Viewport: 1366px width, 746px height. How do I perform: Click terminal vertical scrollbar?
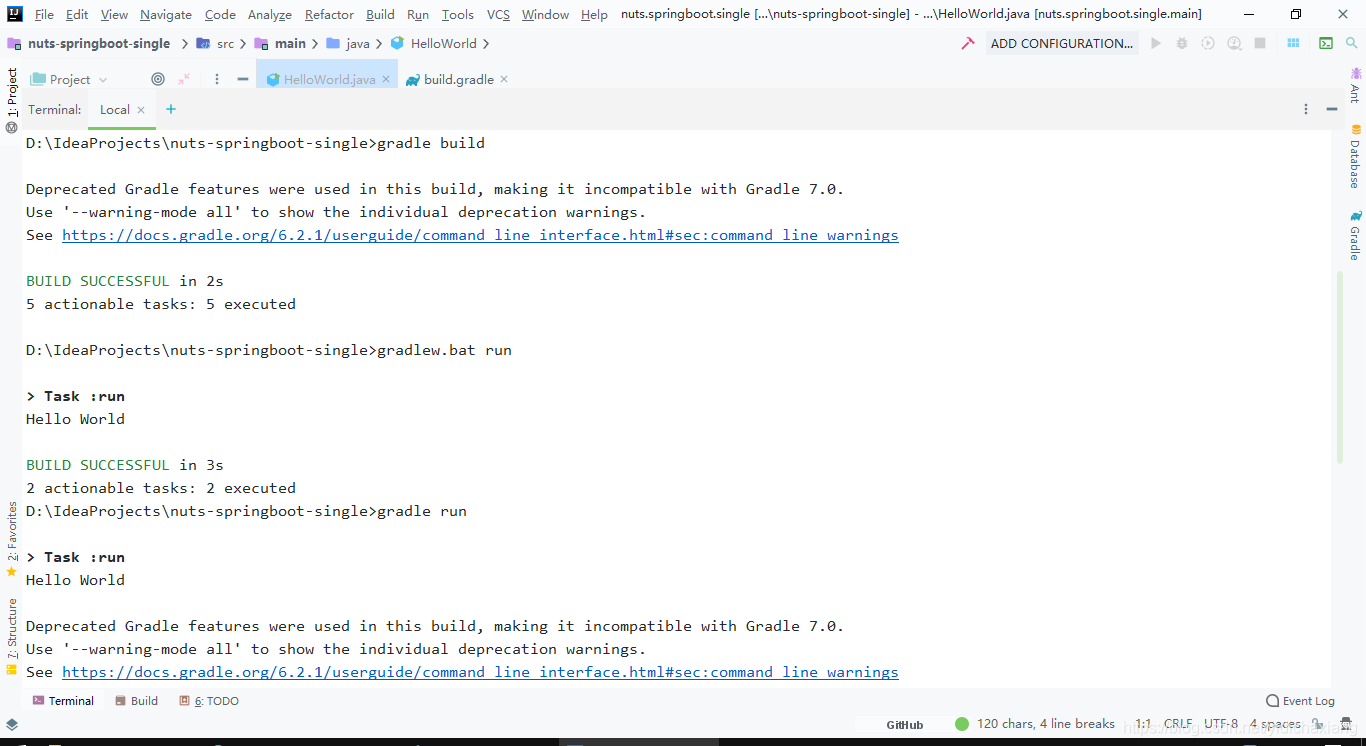(1339, 366)
